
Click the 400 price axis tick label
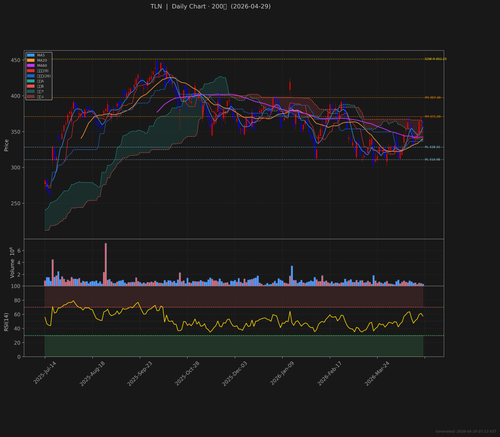[15, 96]
